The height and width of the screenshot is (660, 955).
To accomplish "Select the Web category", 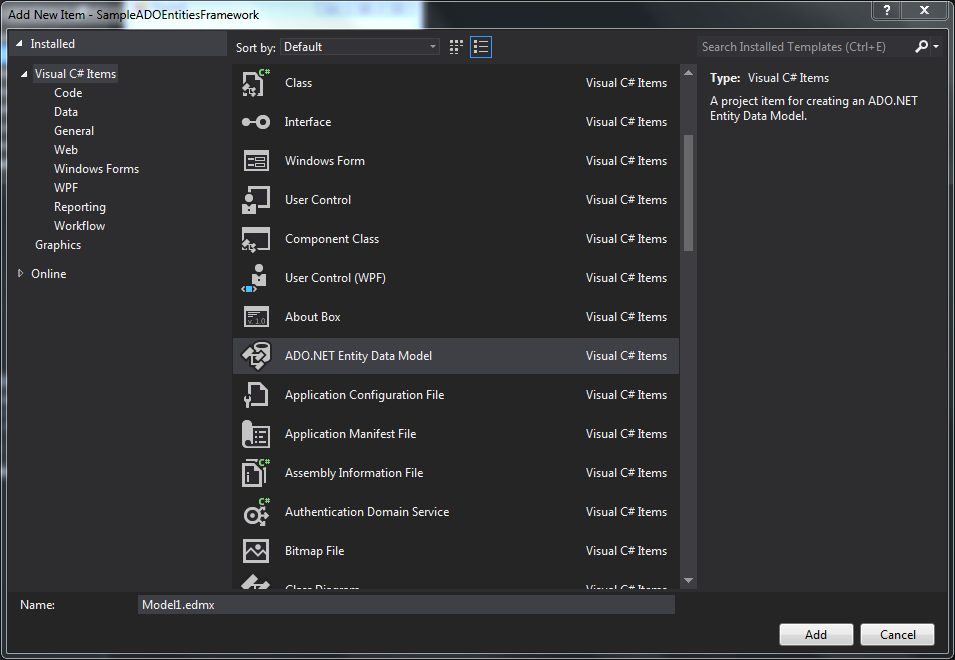I will (x=66, y=149).
